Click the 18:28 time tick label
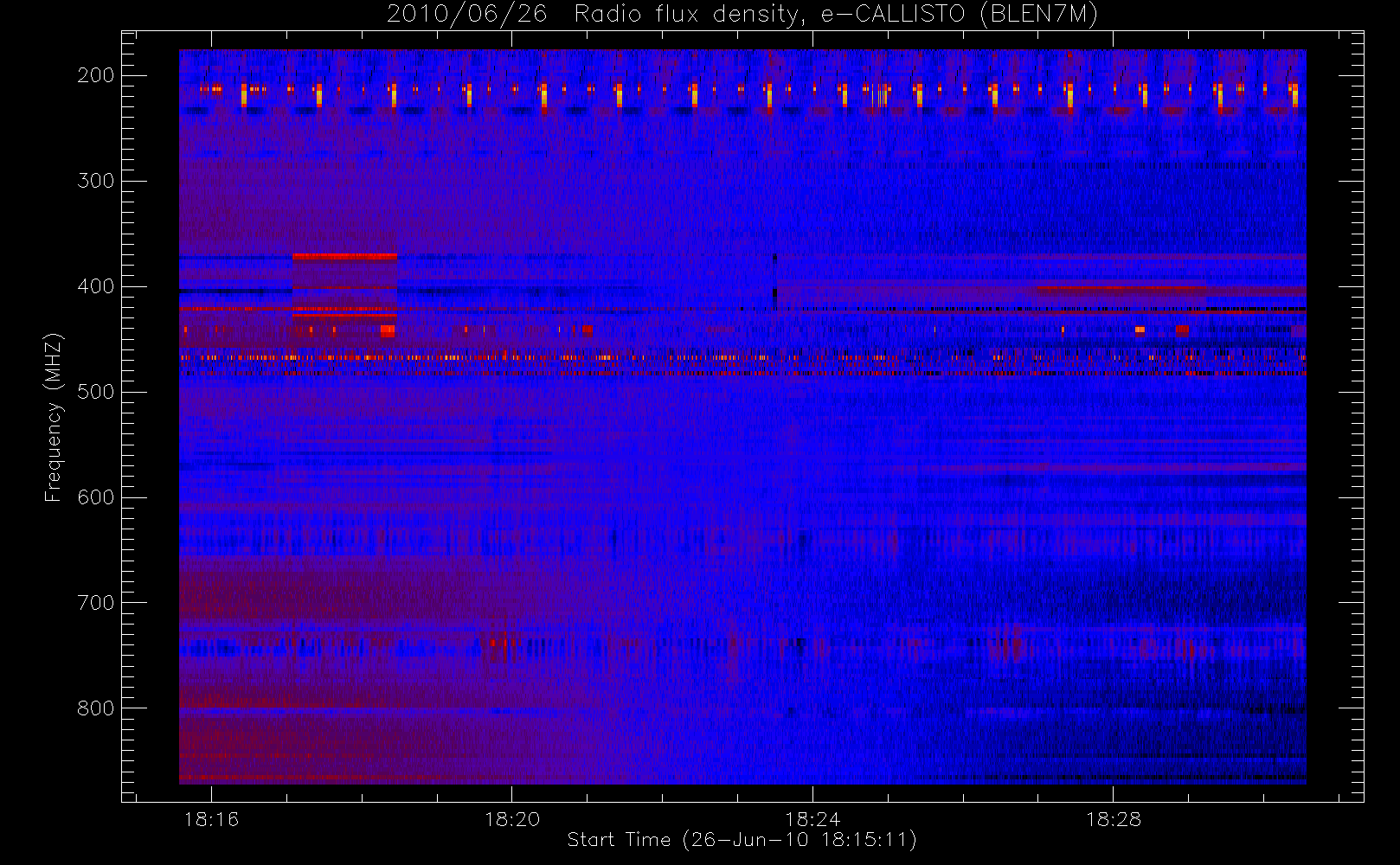Screen dimensions: 1400x865 1114,819
